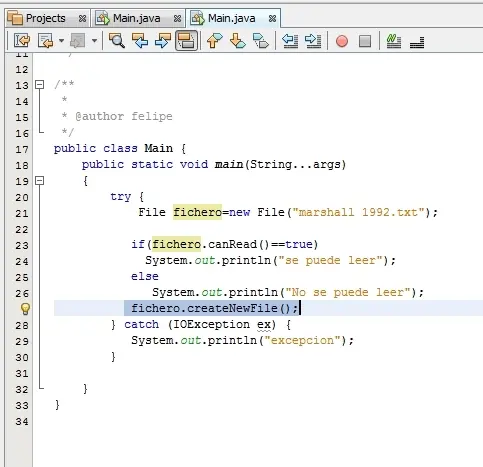The image size is (483, 467).
Task: Click the Back navigation icon in editor toolbar
Action: pyautogui.click(x=45, y=41)
